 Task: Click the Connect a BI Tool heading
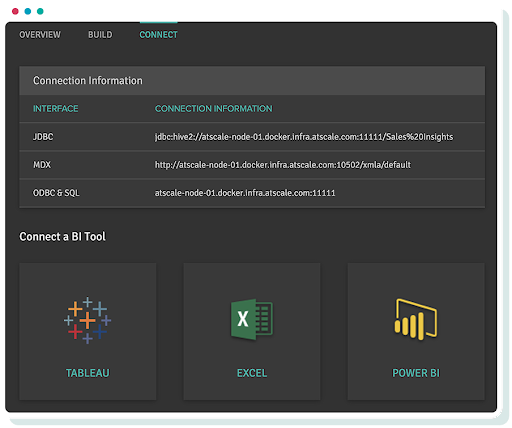pos(62,236)
